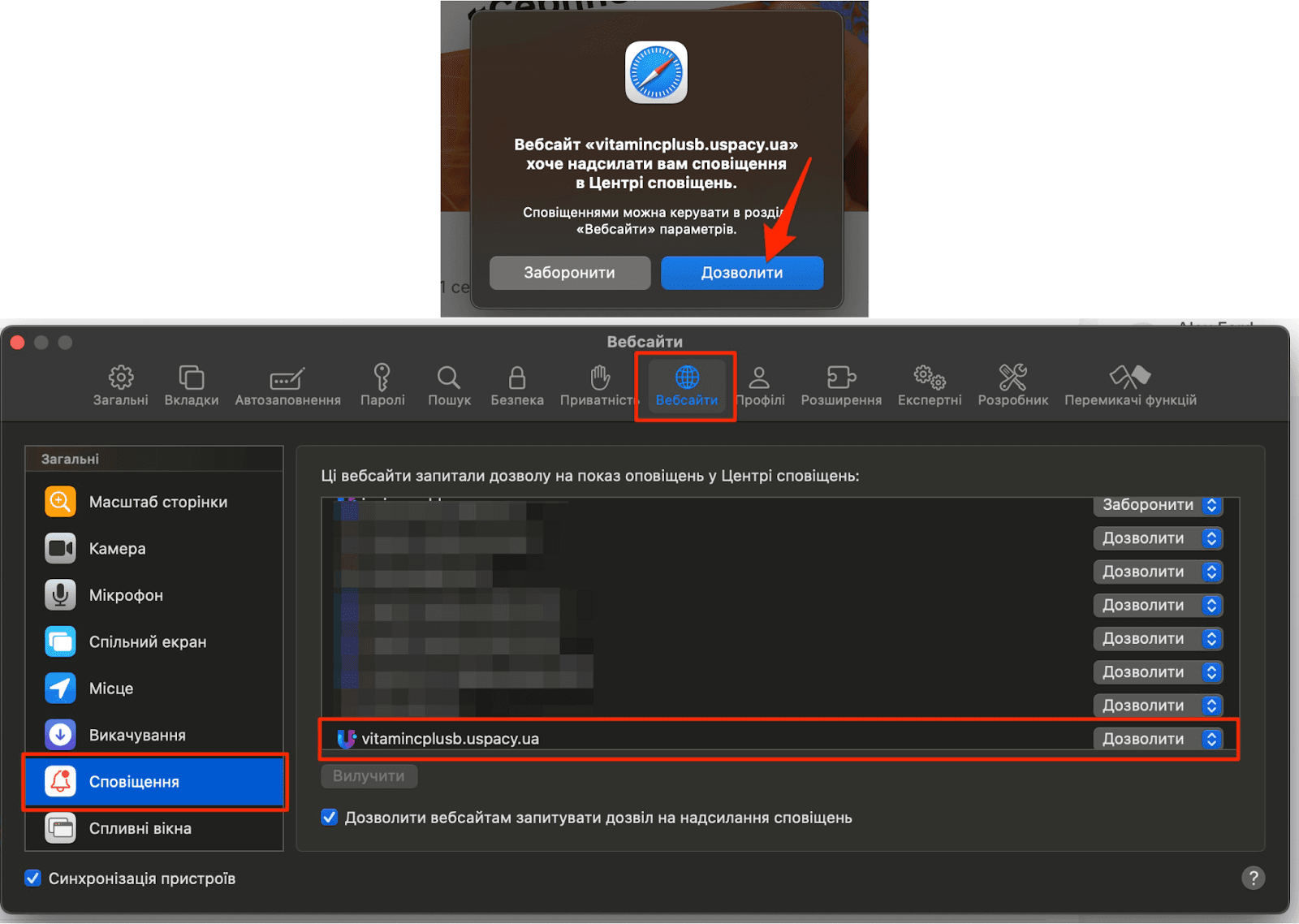Switch to the Приватність hand tab
The width and height of the screenshot is (1299, 924).
(x=599, y=385)
